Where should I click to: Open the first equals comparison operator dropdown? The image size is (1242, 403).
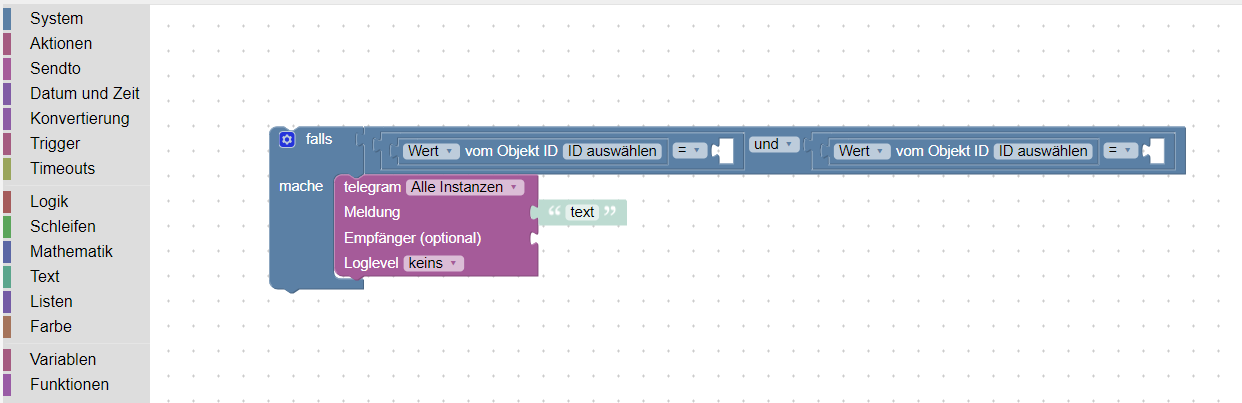point(689,151)
